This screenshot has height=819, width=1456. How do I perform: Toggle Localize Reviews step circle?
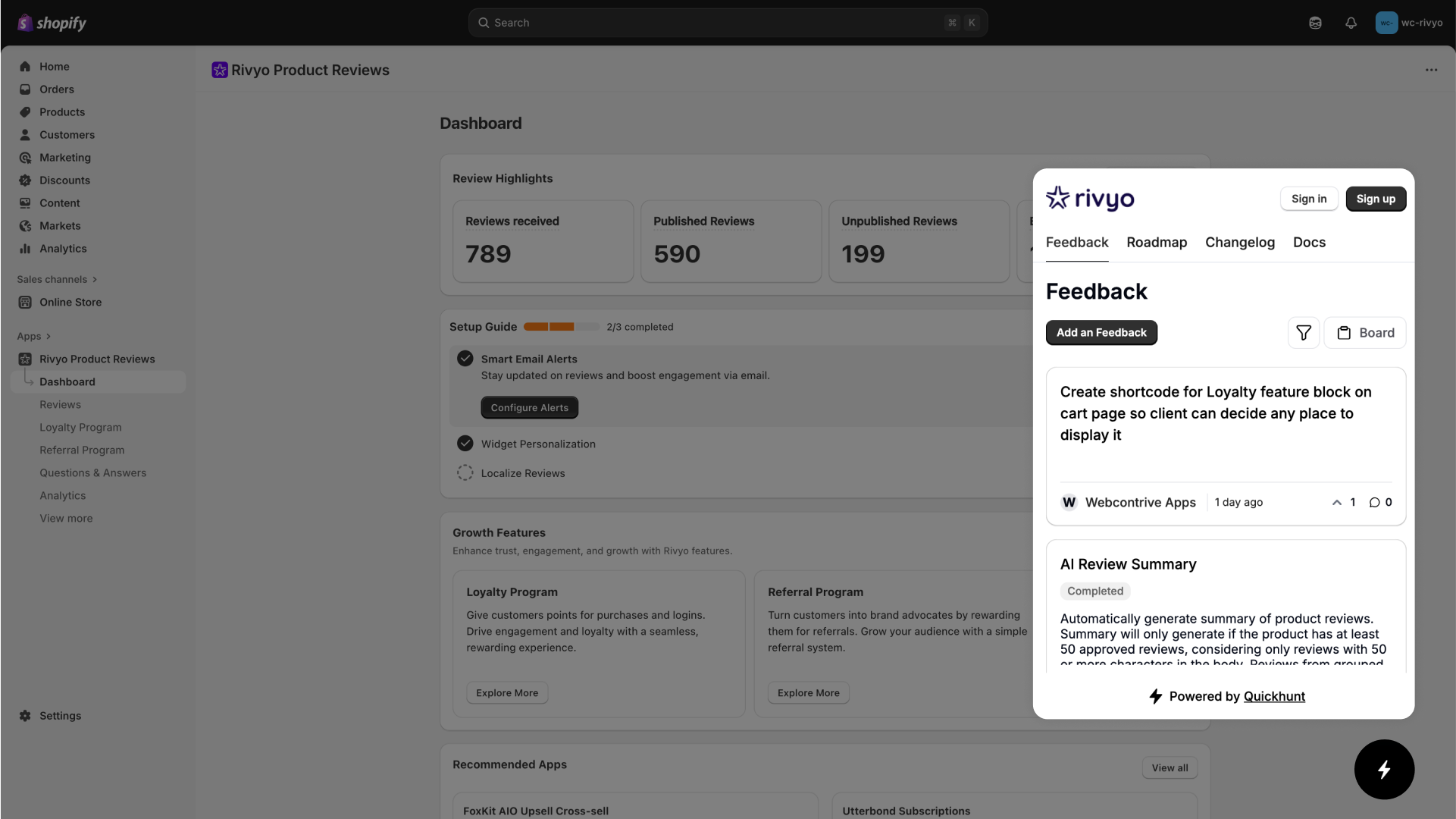point(465,473)
